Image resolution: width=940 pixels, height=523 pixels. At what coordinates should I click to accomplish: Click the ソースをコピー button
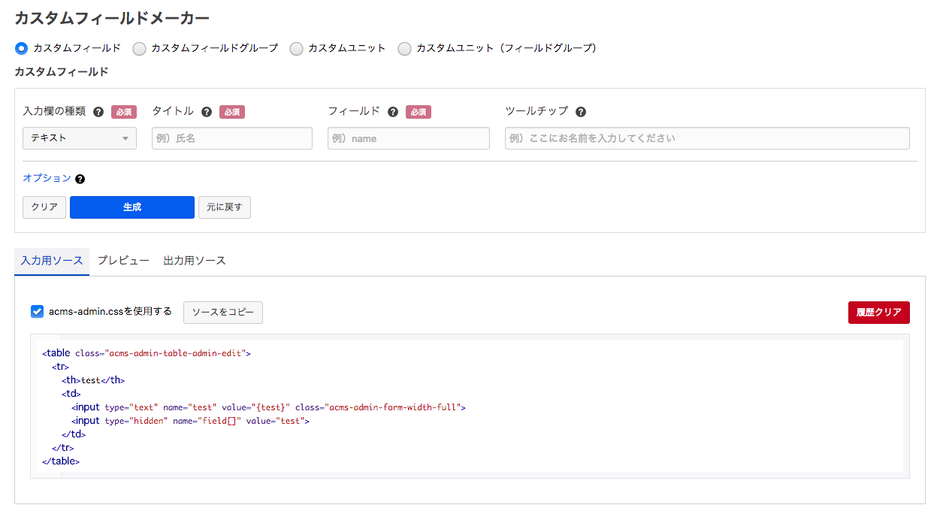(223, 313)
